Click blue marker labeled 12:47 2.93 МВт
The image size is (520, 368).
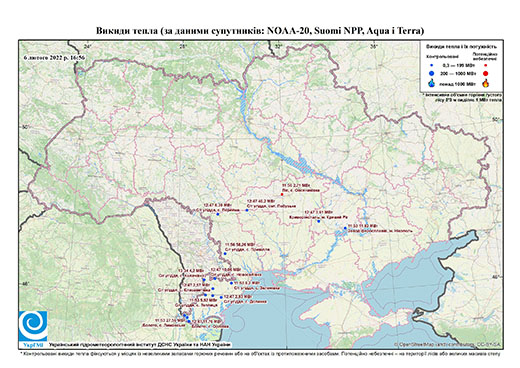221,297
